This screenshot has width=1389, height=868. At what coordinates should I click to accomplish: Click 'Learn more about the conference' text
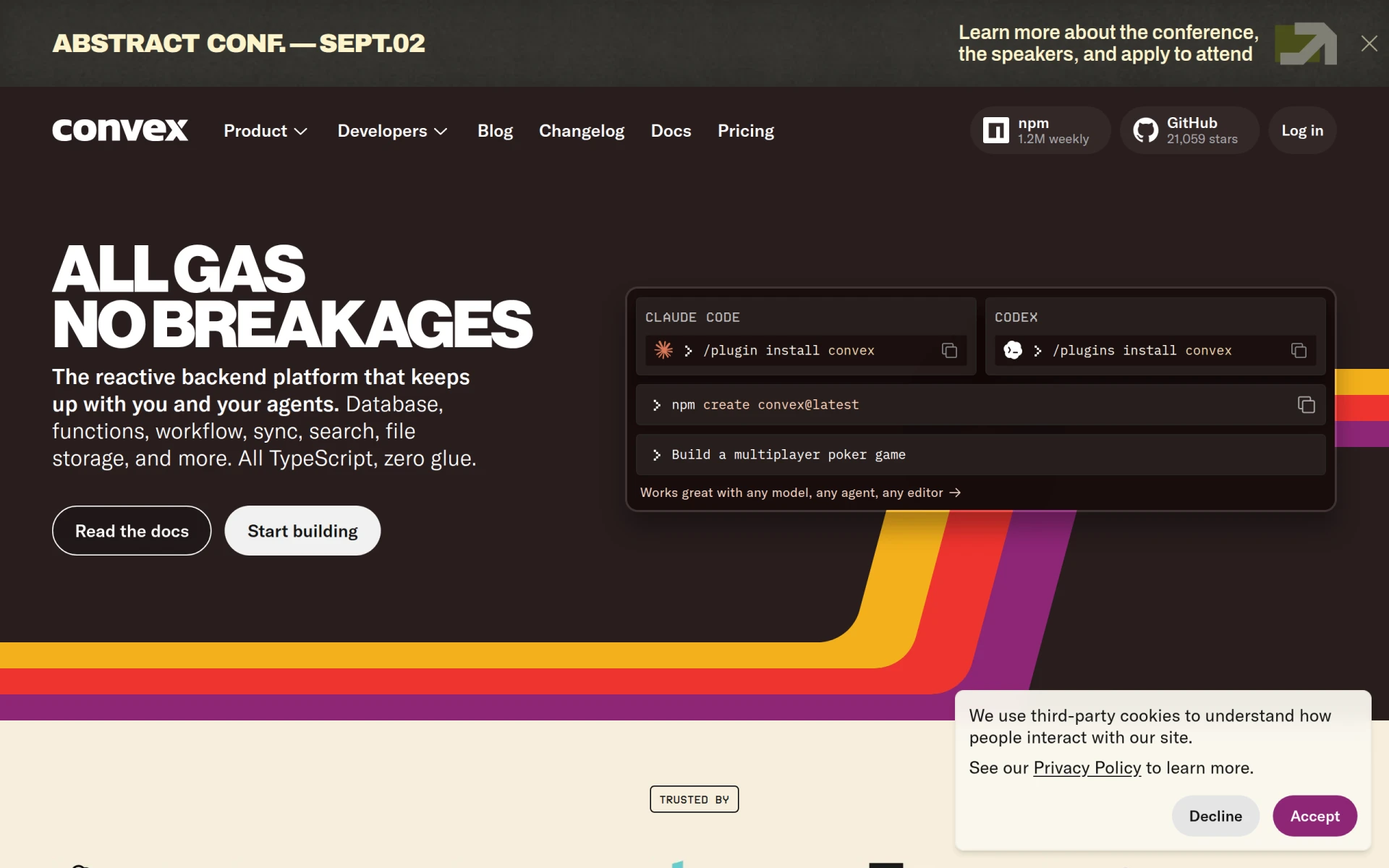click(1108, 43)
